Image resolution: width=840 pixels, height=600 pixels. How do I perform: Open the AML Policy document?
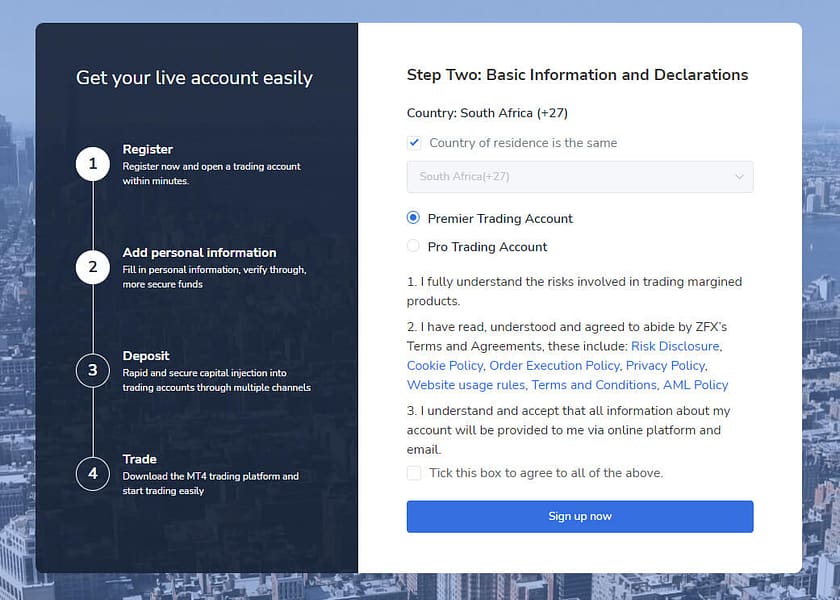point(696,385)
